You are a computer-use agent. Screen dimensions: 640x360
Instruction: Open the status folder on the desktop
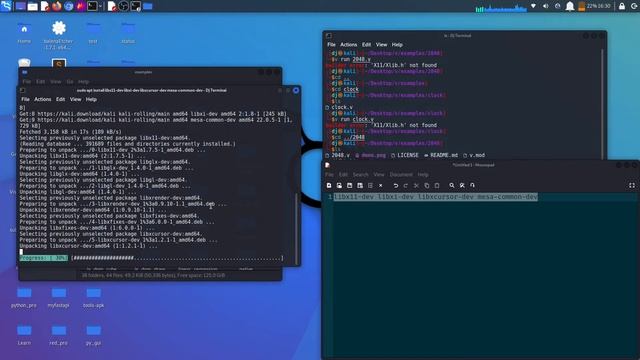128,32
